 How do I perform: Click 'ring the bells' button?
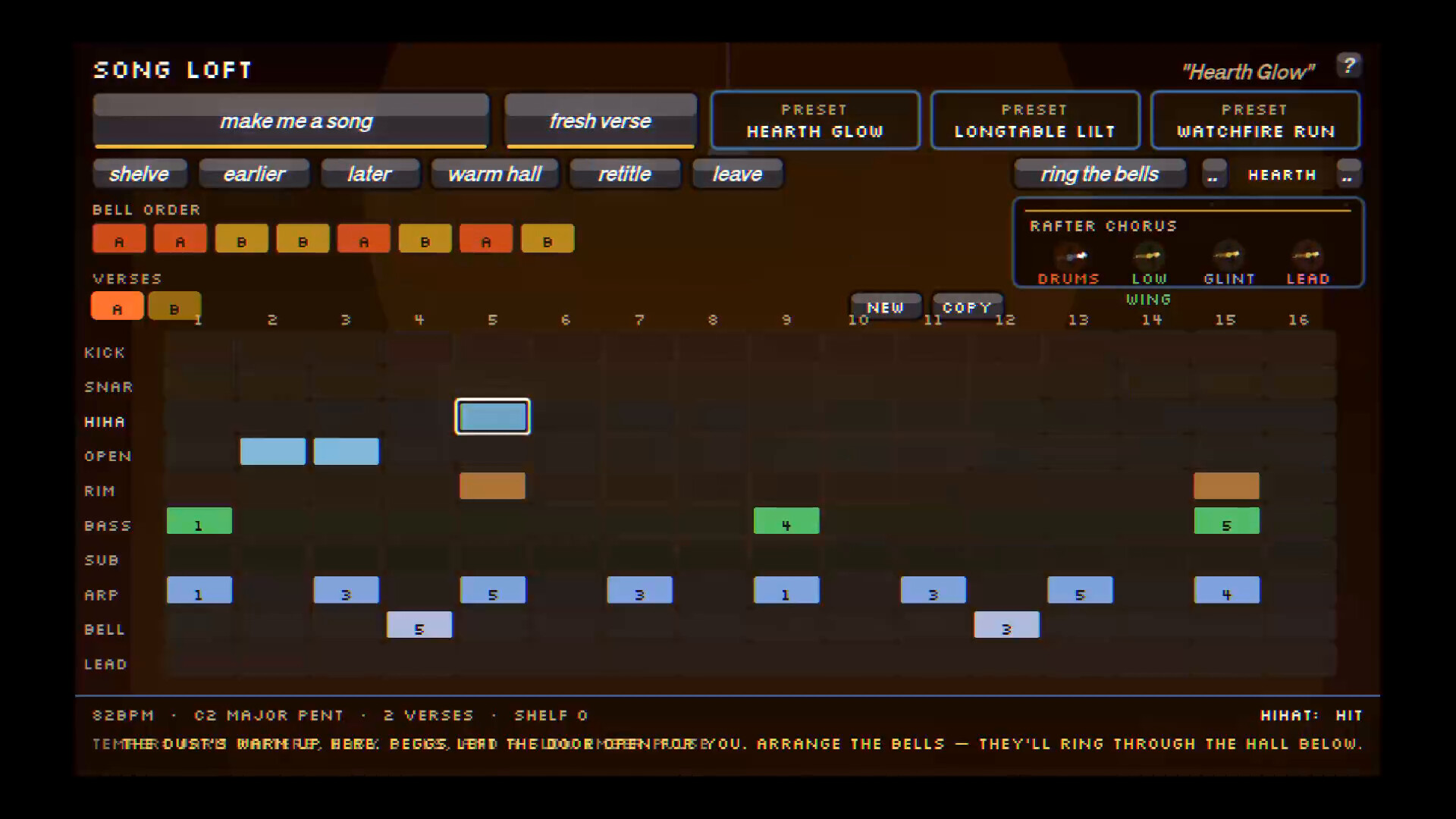[x=1100, y=174]
